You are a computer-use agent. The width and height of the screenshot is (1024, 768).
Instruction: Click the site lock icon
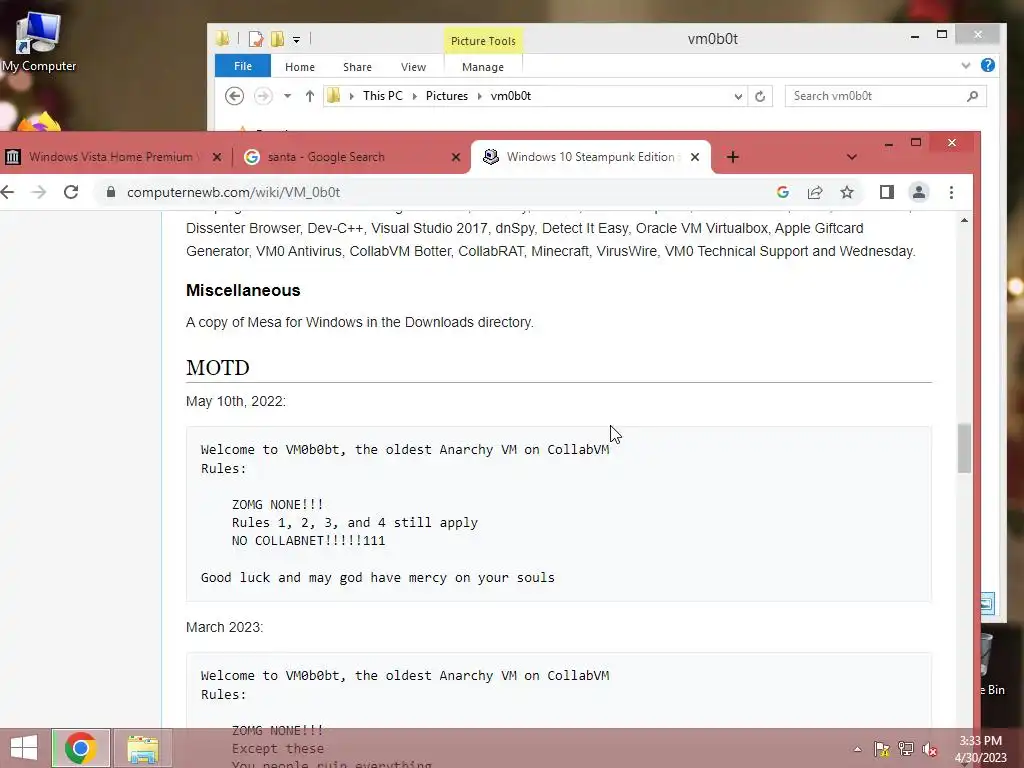tap(111, 192)
